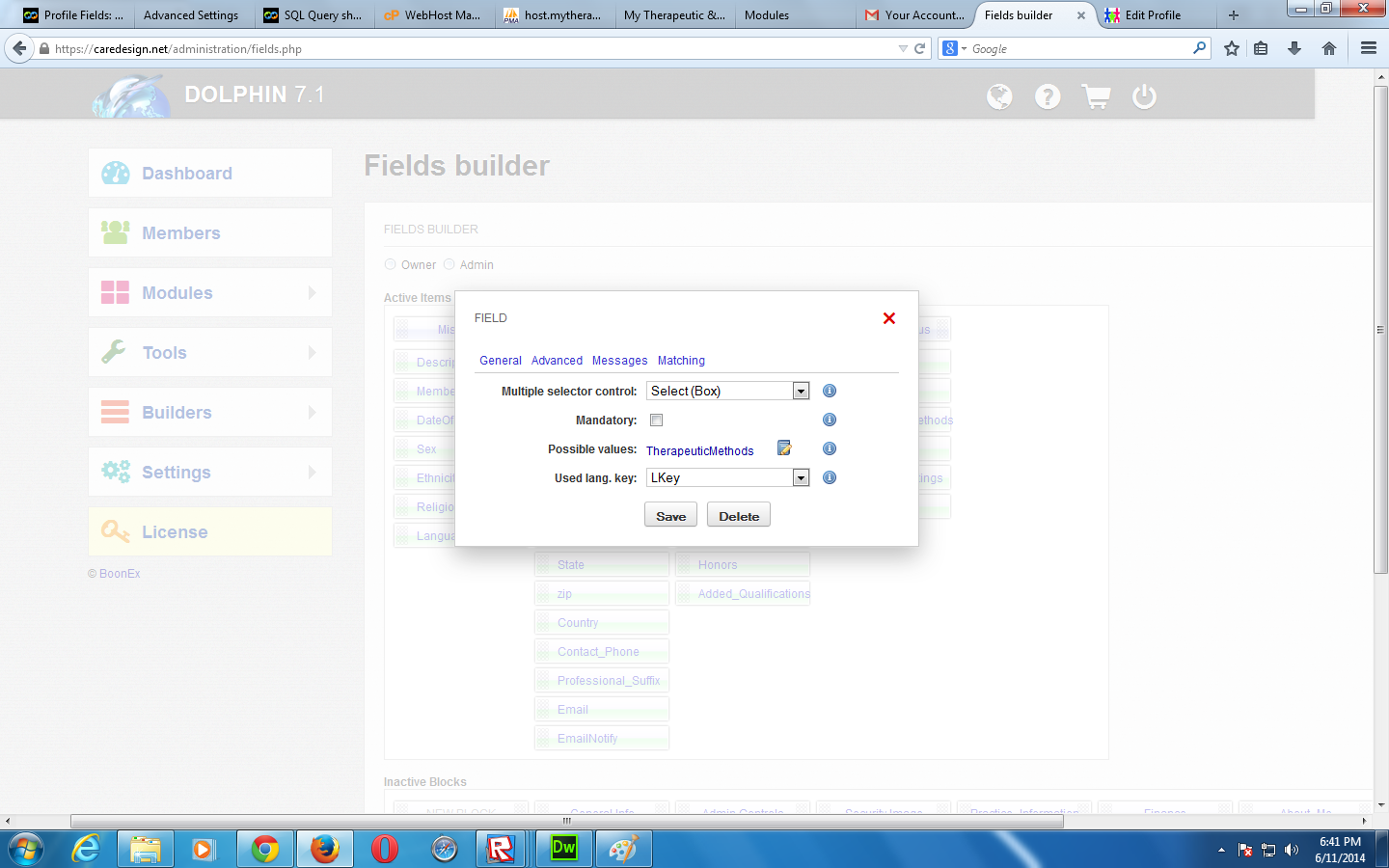Click the logout power icon in header

click(1144, 96)
